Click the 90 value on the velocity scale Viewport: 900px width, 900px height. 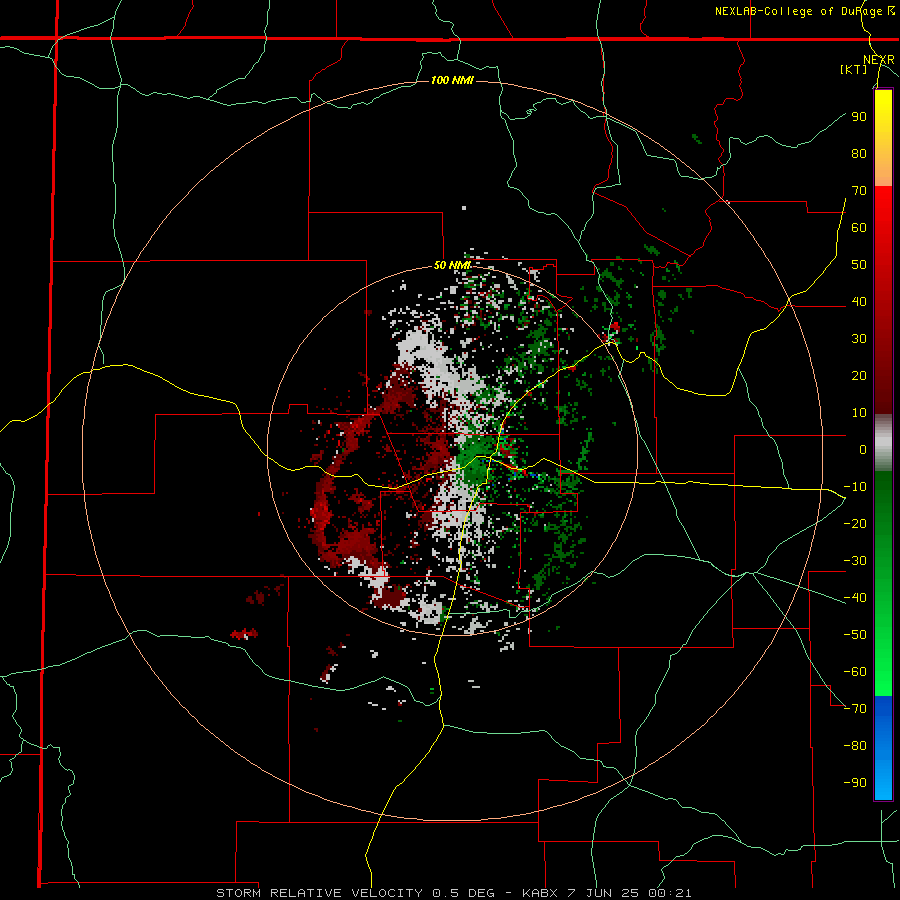(859, 117)
